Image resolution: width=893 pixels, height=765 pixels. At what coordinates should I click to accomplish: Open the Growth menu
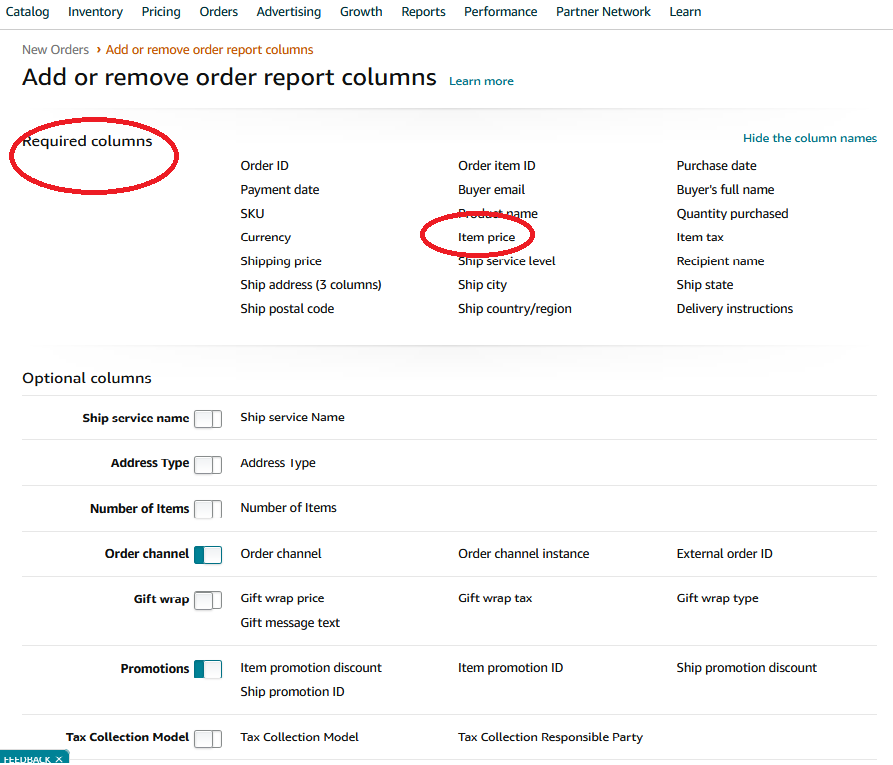(x=360, y=12)
